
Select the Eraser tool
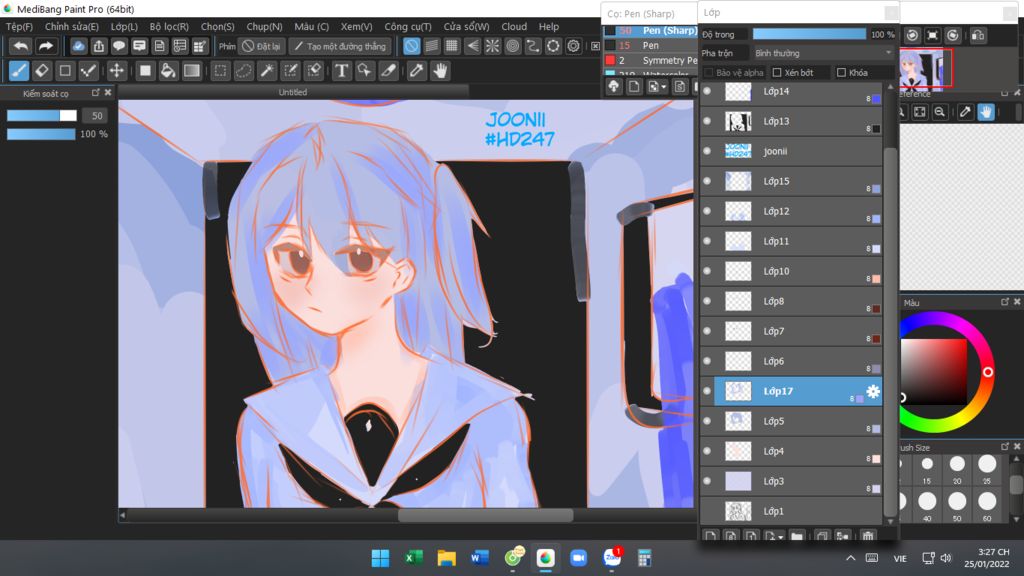click(x=42, y=71)
